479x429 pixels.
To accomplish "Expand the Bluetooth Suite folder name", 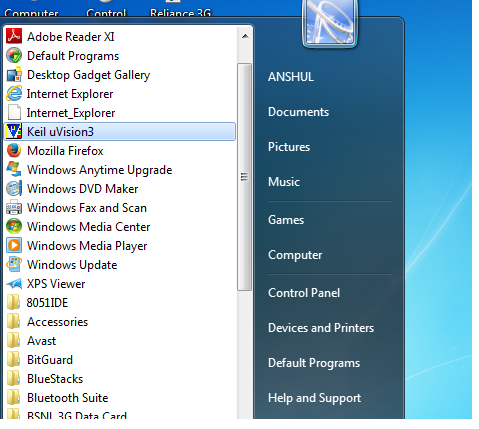I will click(x=68, y=398).
